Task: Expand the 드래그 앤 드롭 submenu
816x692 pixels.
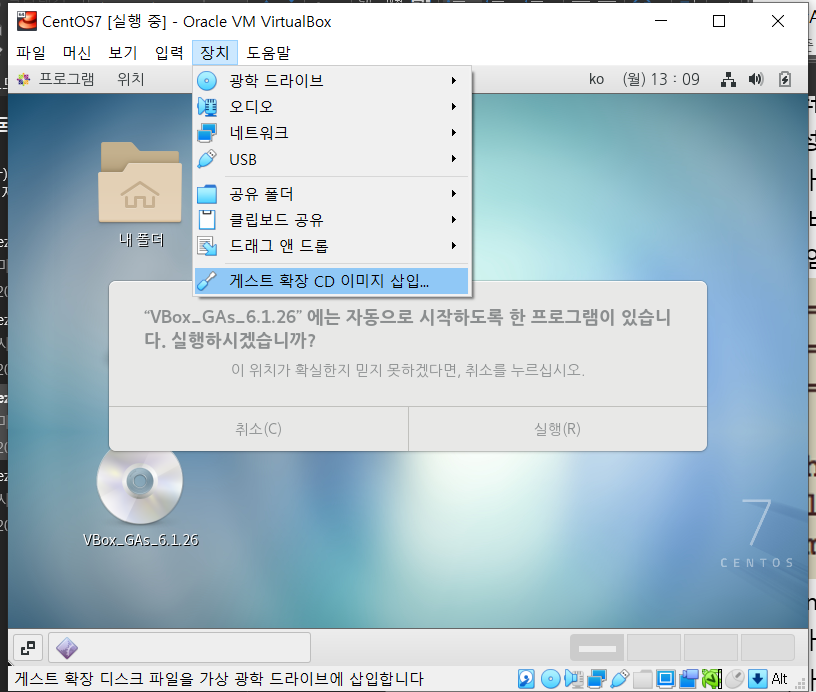Action: (332, 246)
